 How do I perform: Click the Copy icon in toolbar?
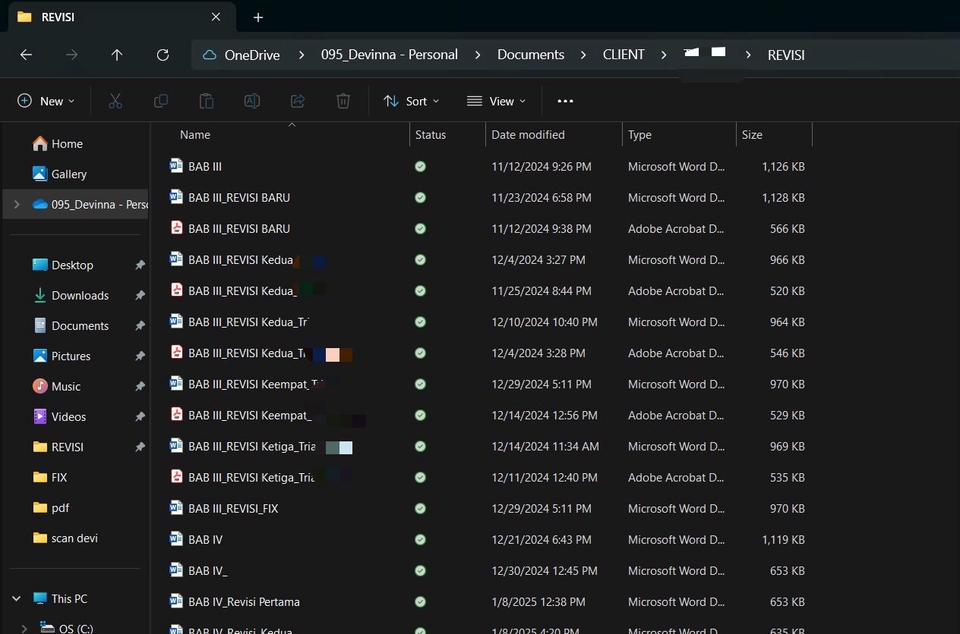coord(161,101)
